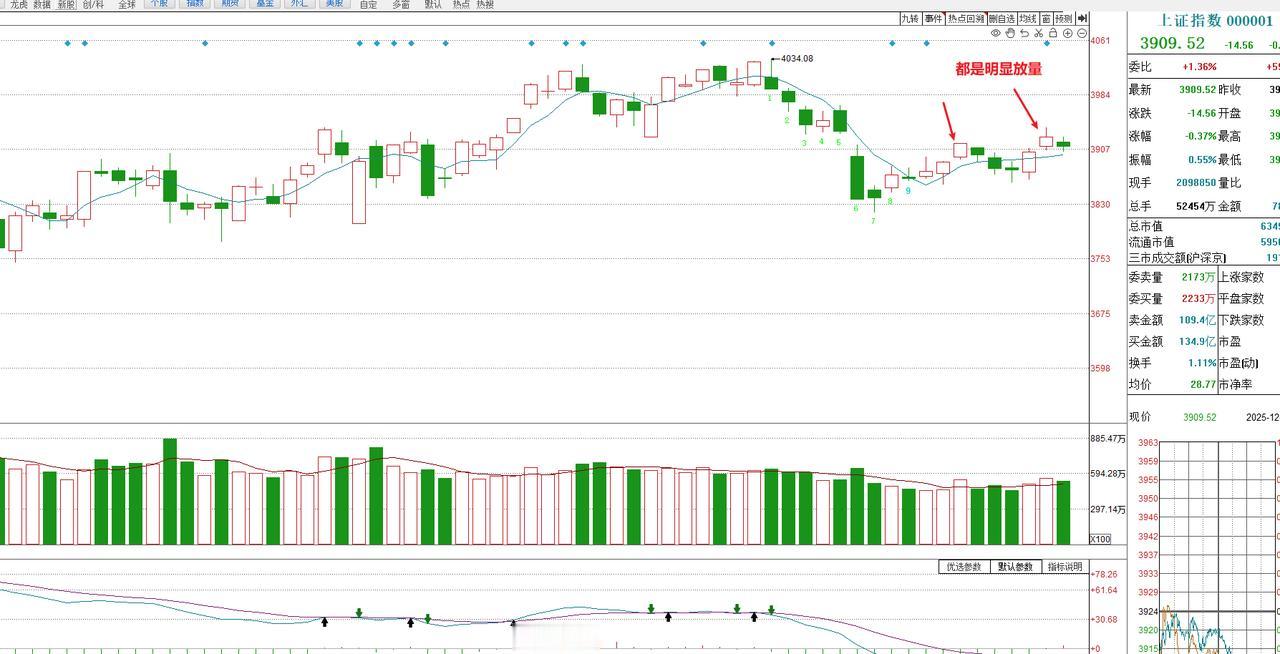Click the 振幅 0.55% value
Screen dimensions: 1280x654
1201,159
